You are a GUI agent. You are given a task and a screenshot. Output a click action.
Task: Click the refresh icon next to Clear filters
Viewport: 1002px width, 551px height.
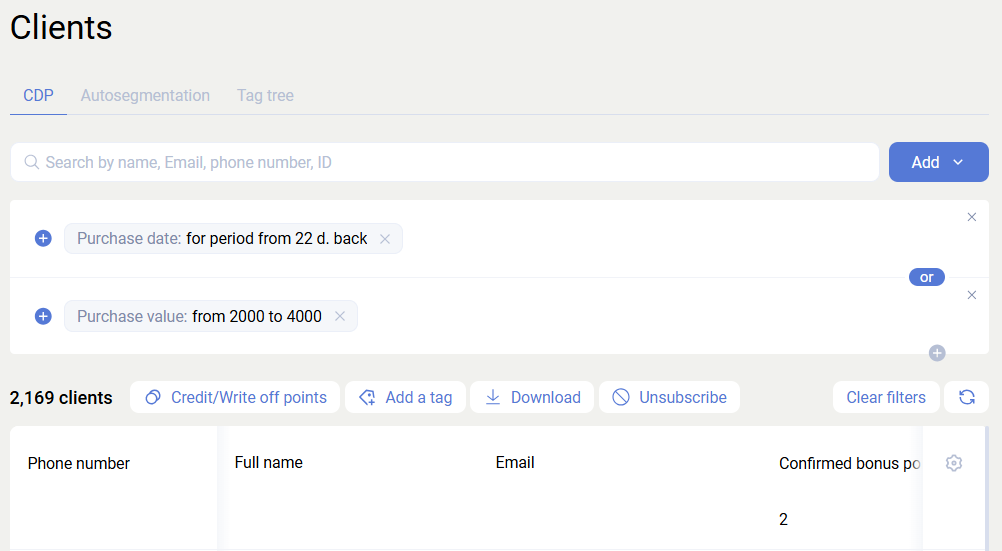click(966, 397)
